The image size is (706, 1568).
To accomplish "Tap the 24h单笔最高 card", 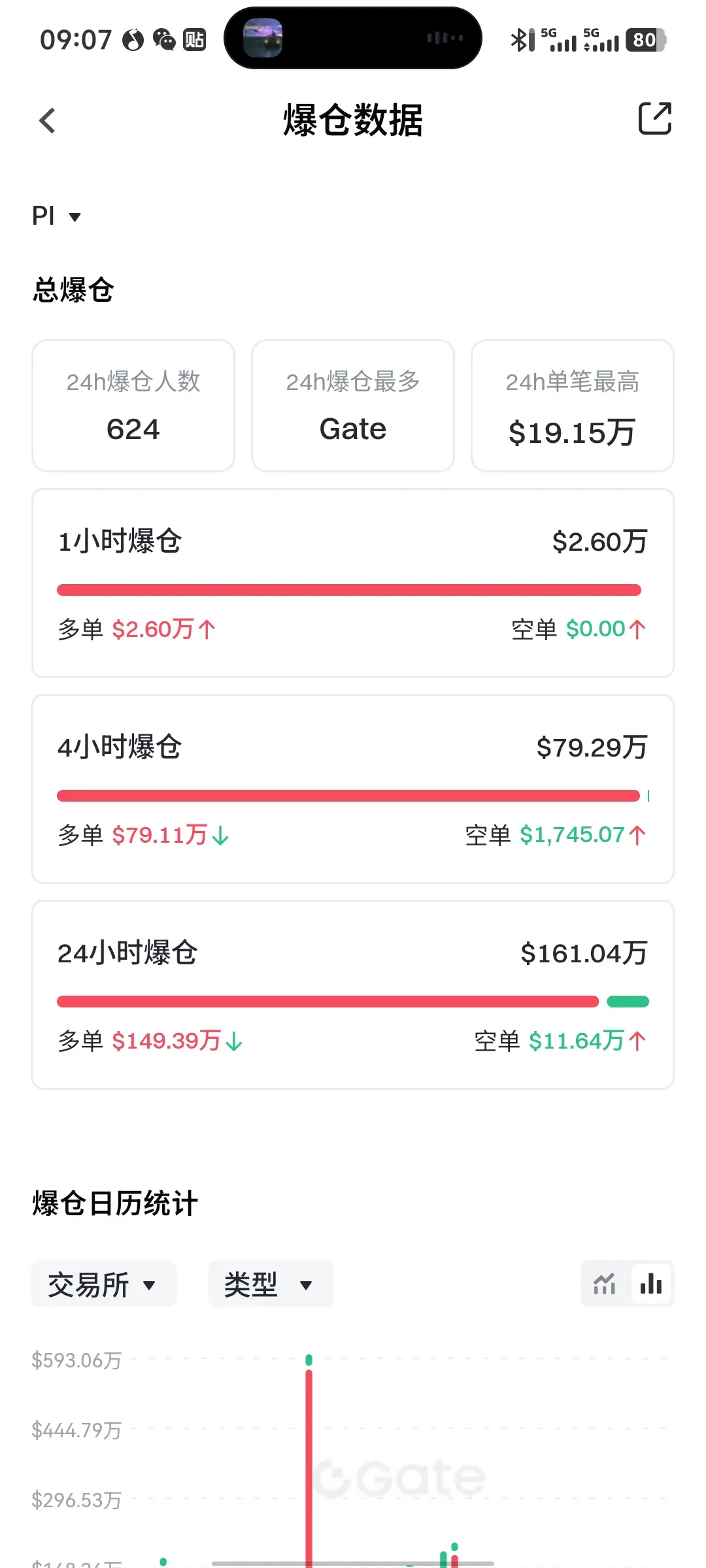I will (x=573, y=406).
